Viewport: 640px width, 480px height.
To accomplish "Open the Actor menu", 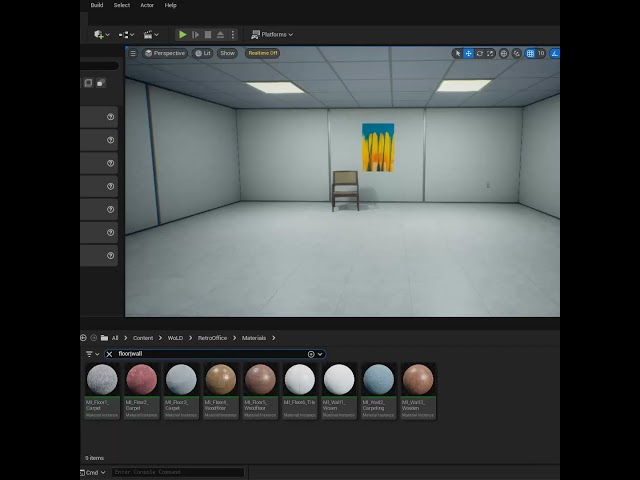I will pyautogui.click(x=147, y=5).
